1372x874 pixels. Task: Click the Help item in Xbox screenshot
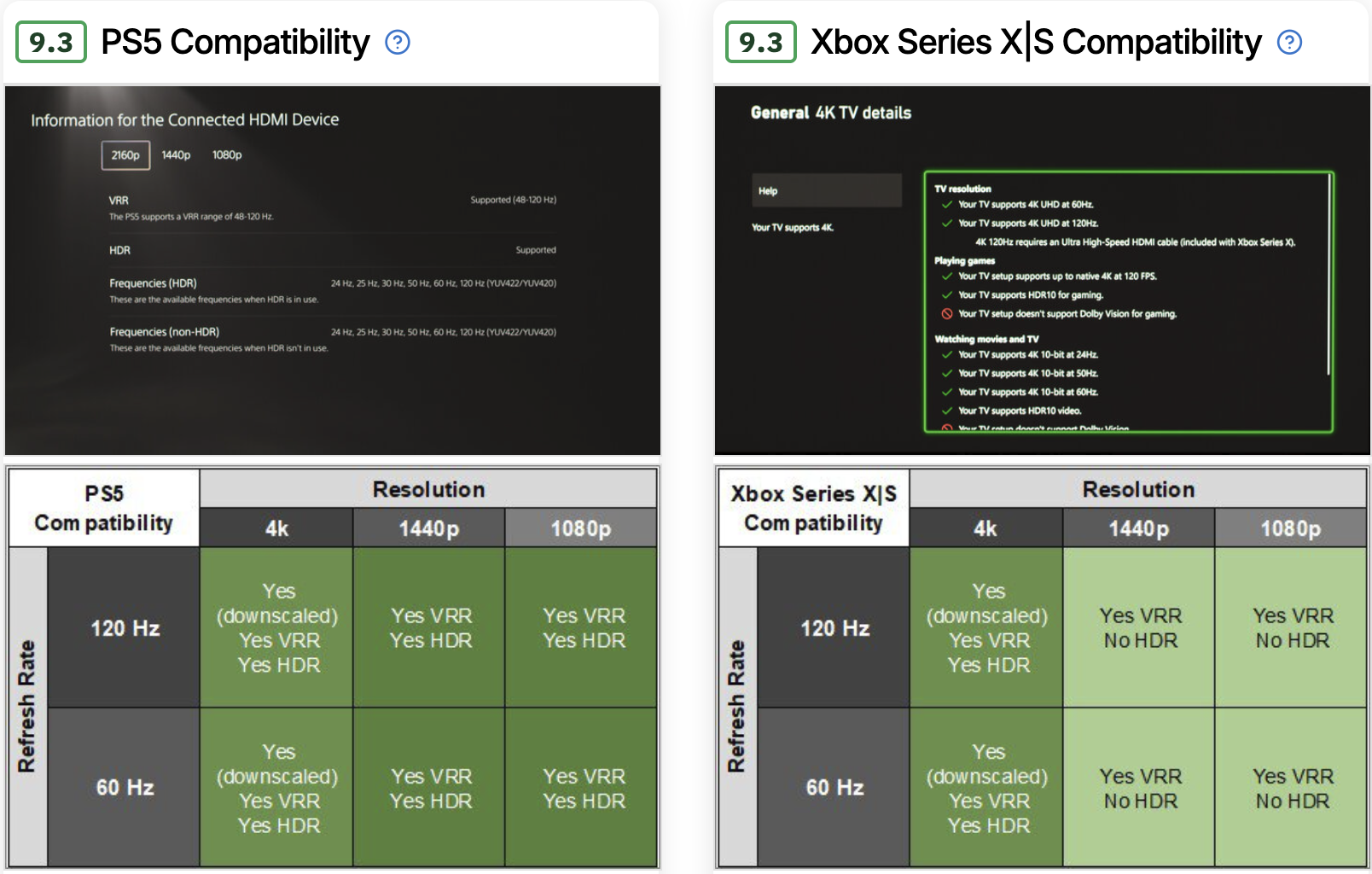click(826, 191)
